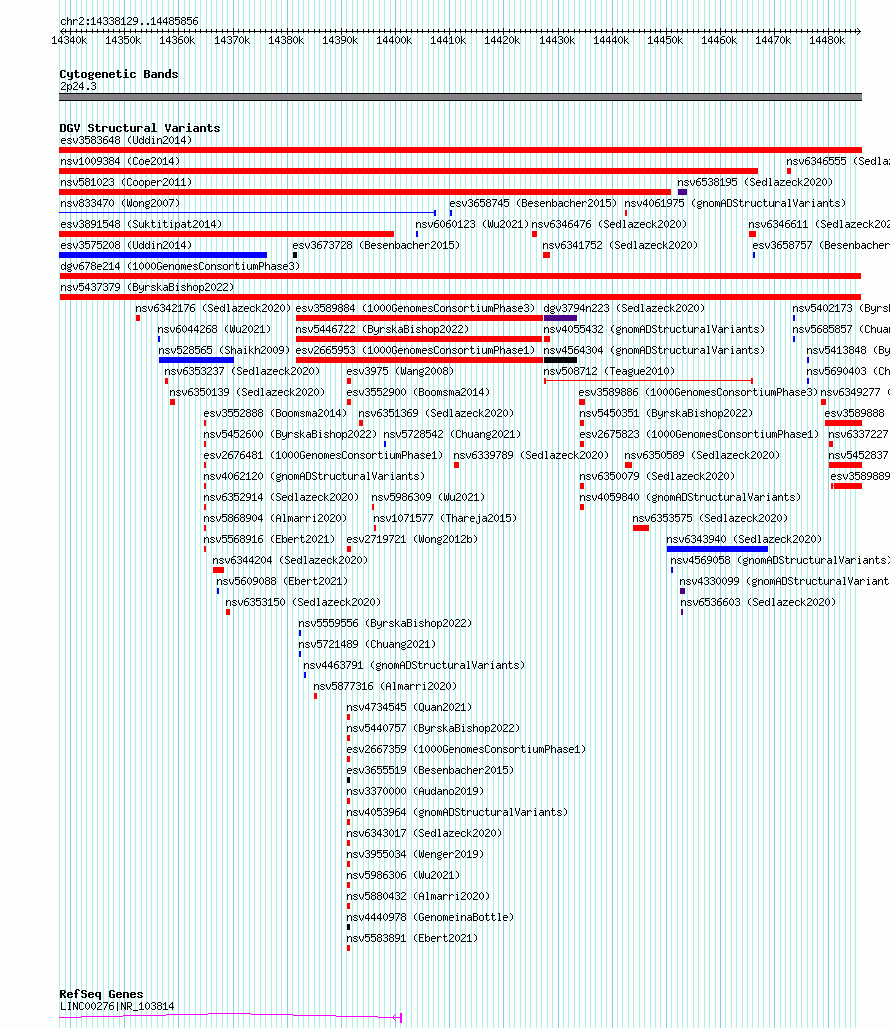Click nsv5583891 (Ebert2021) label

pyautogui.click(x=412, y=938)
